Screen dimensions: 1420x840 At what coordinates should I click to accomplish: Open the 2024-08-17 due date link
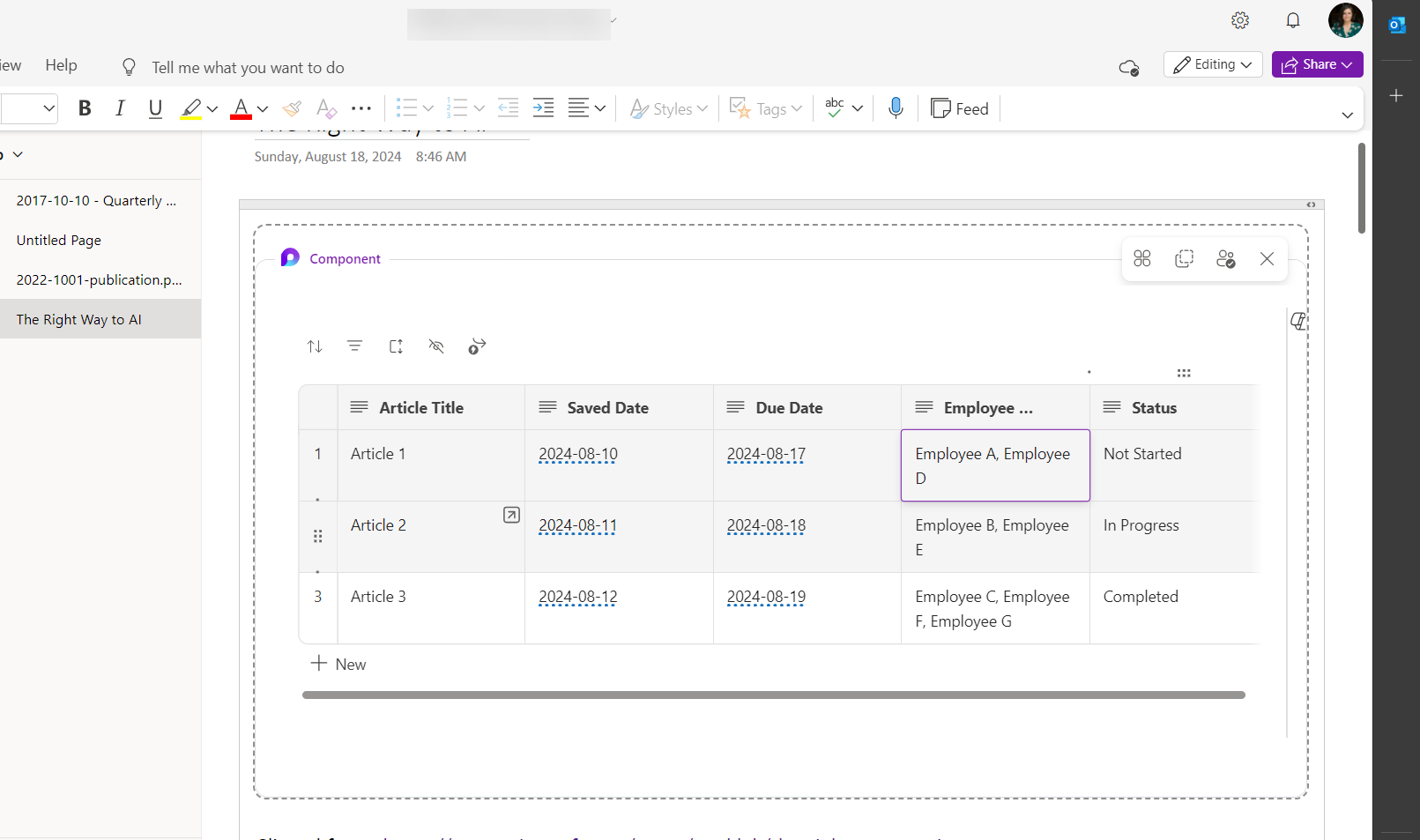click(x=765, y=454)
